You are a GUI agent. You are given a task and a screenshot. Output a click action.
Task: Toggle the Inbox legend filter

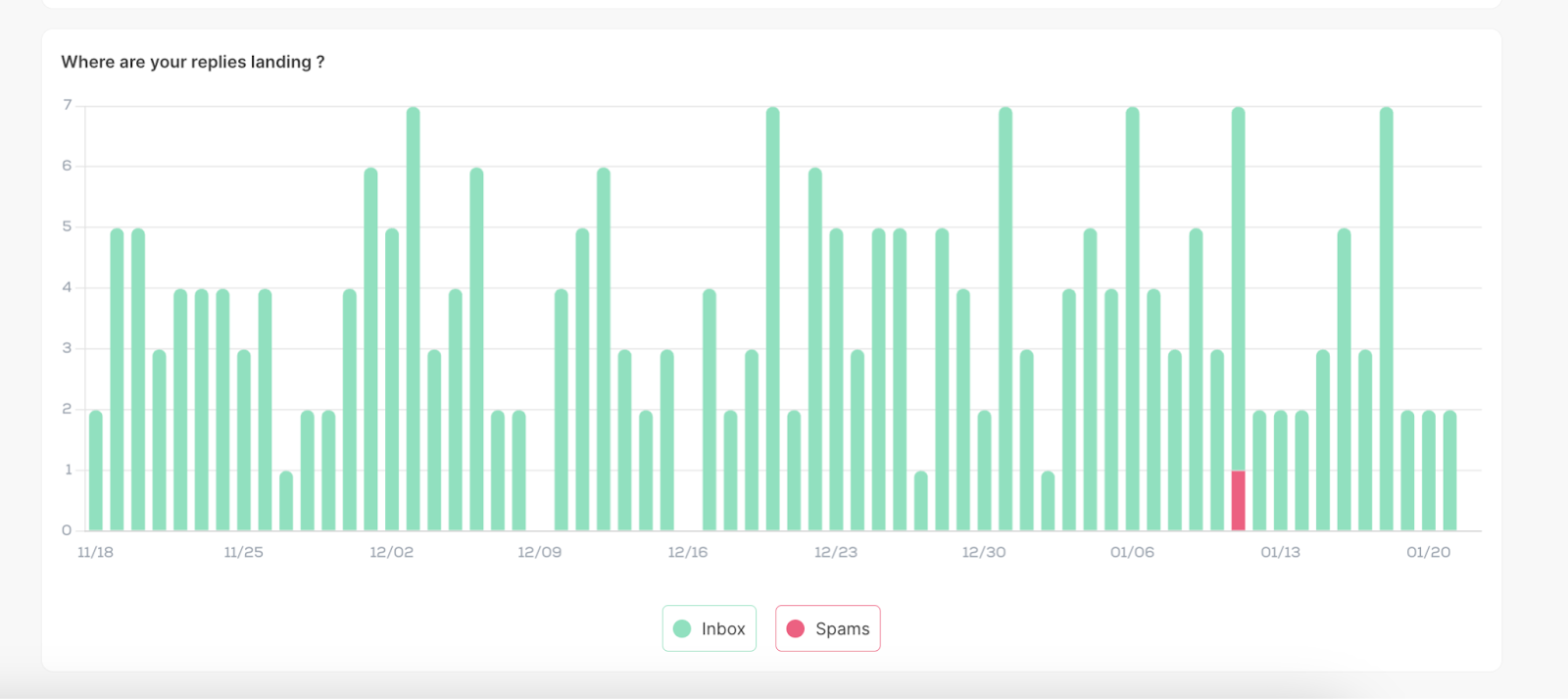point(710,628)
